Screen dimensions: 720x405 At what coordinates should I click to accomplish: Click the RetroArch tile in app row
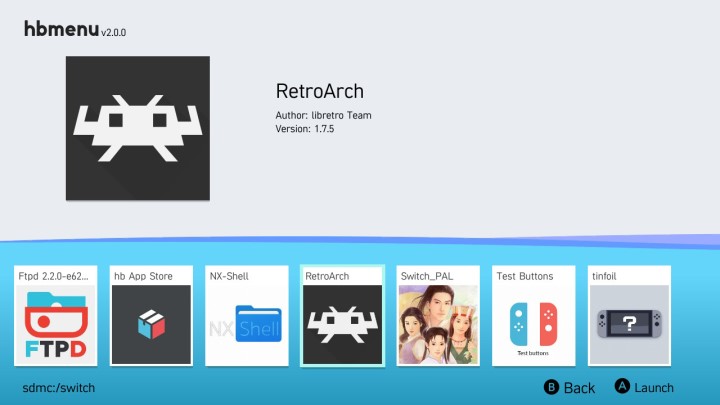tap(343, 316)
